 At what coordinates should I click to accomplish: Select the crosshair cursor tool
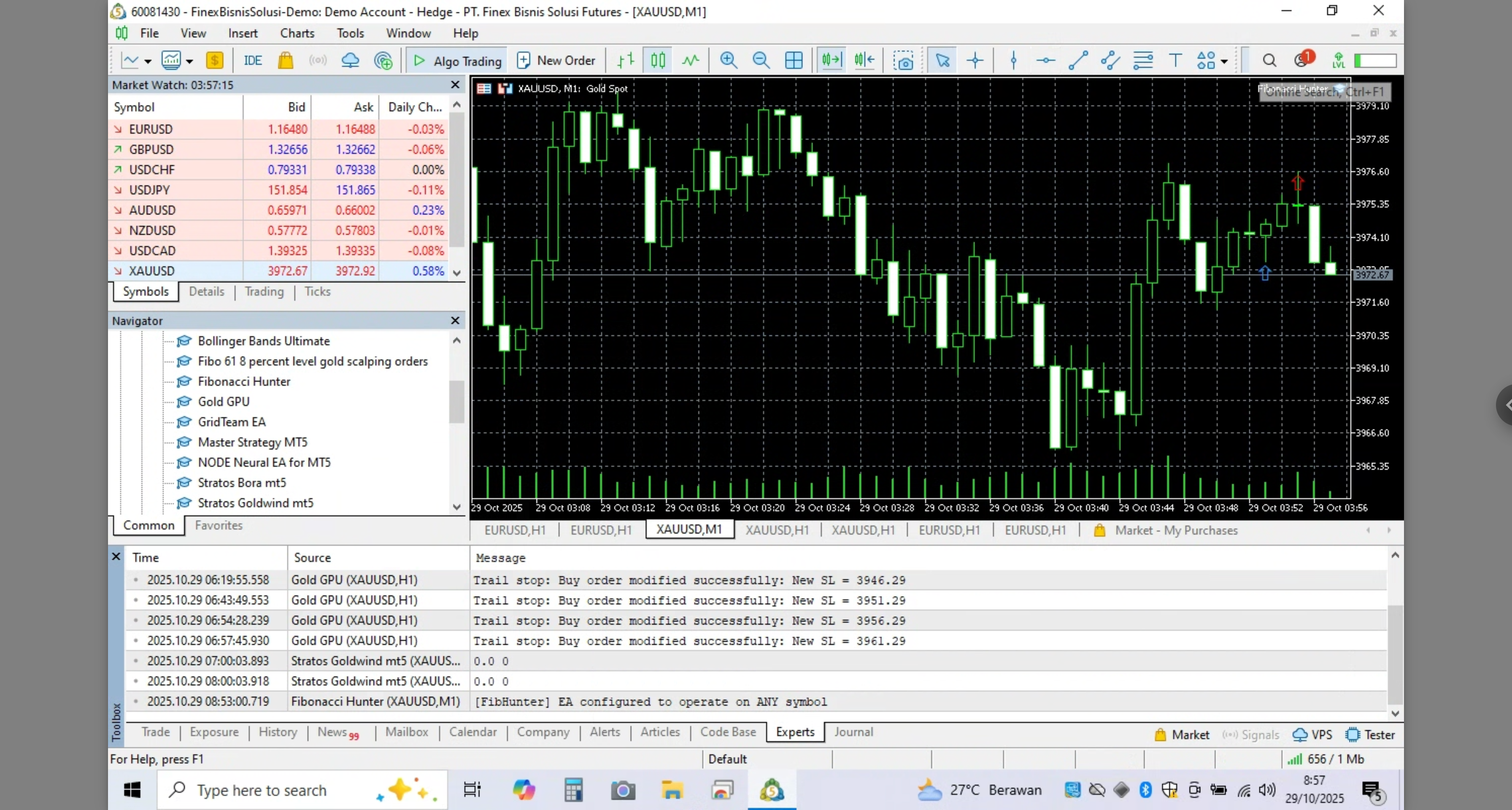(975, 60)
